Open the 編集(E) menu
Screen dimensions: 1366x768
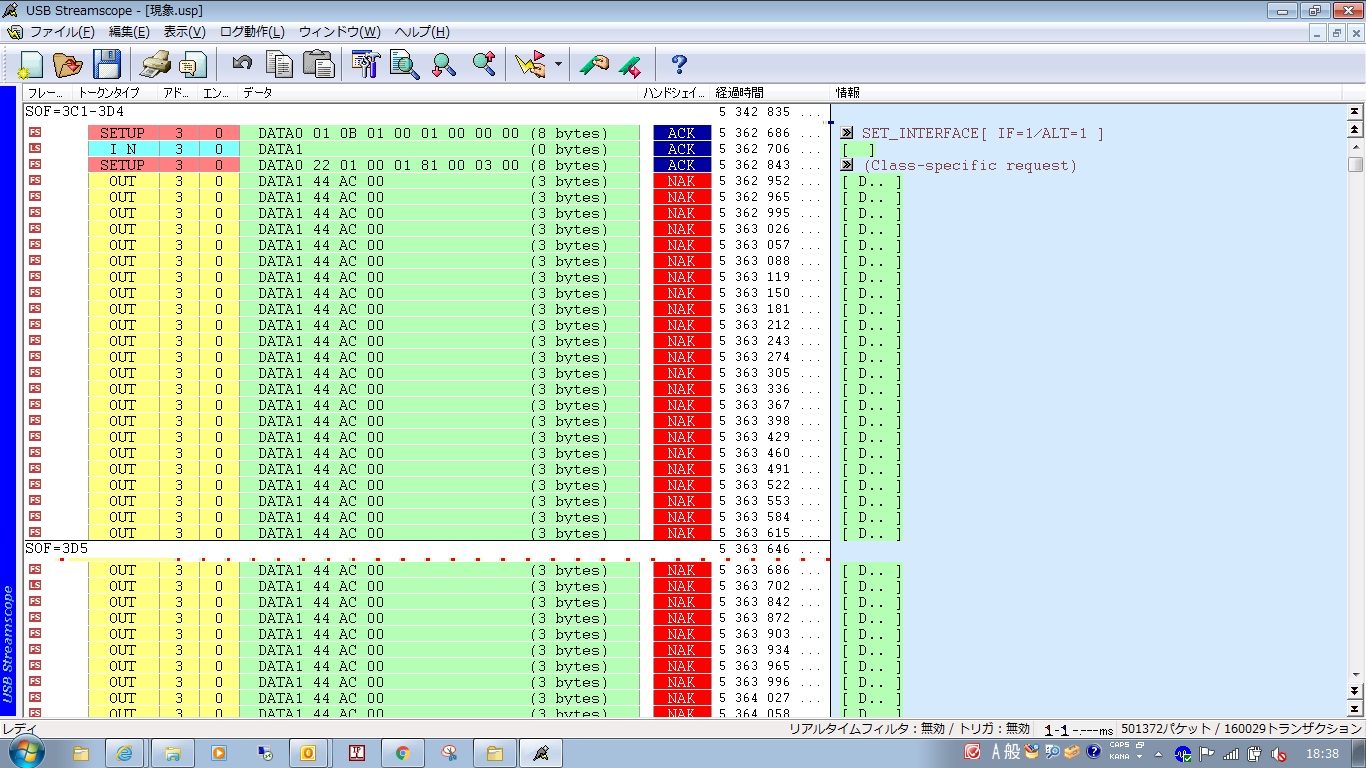129,32
